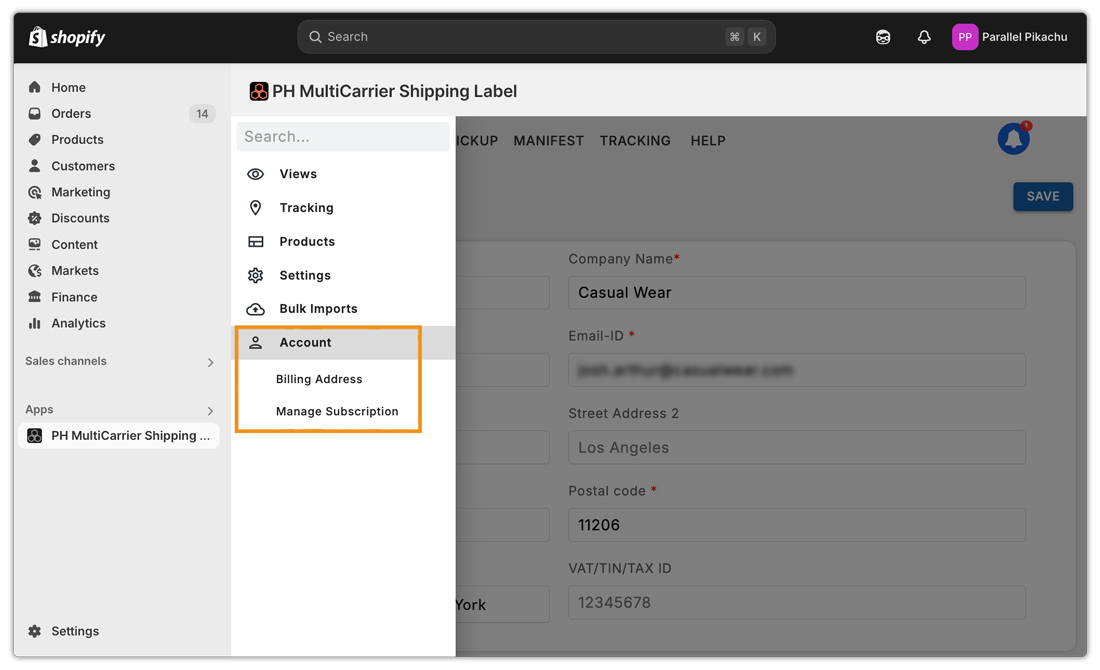Focus the Shopify top search bar
Screen dimensions: 1100x670
point(536,36)
